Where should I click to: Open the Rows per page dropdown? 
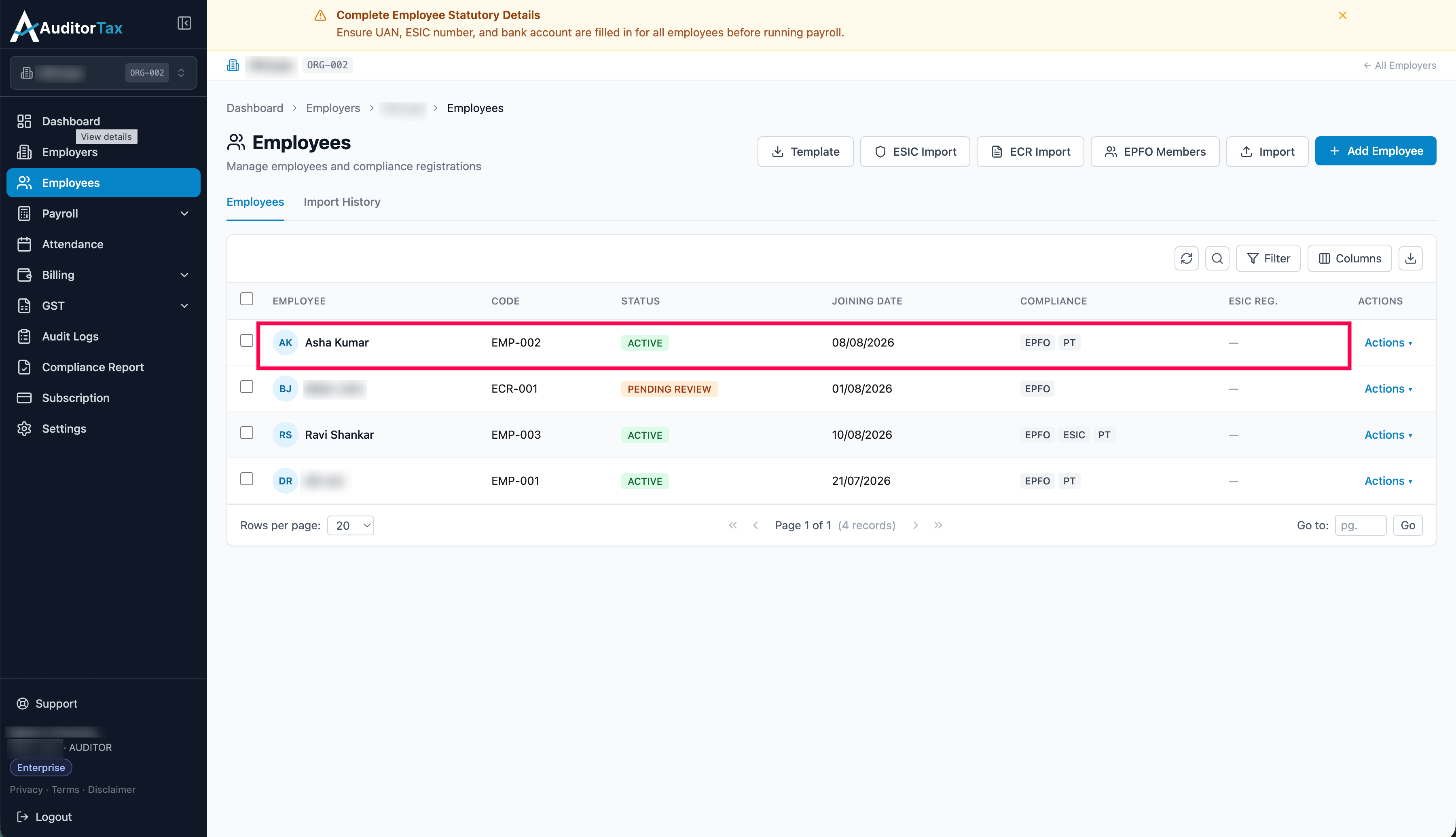coord(351,525)
